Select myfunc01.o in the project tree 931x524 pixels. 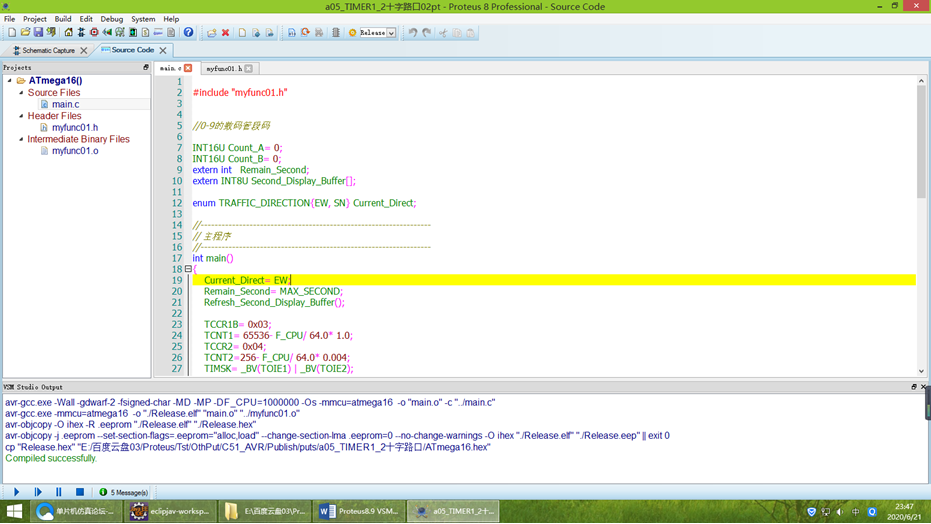coord(75,151)
